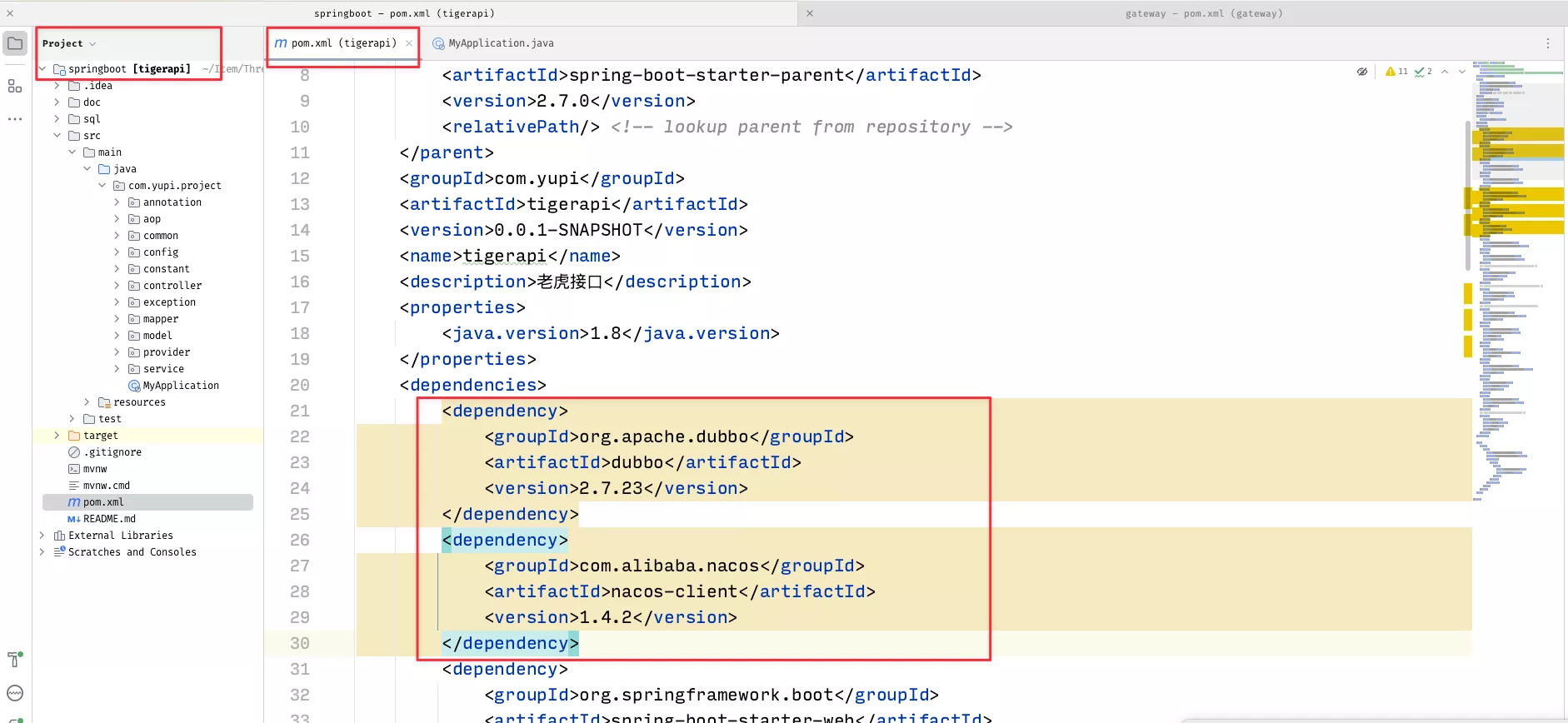Go to previous highlighted error arrow
The height and width of the screenshot is (723, 1568).
pos(1445,72)
